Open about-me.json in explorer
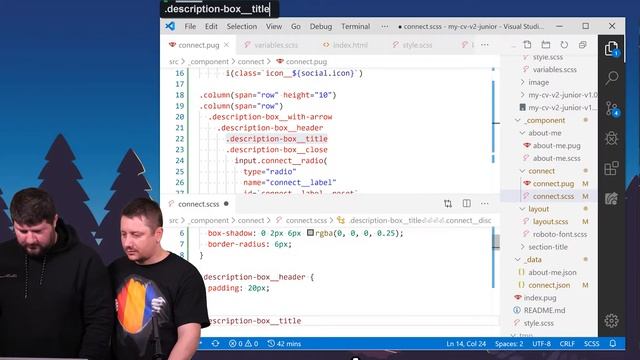 pyautogui.click(x=552, y=272)
